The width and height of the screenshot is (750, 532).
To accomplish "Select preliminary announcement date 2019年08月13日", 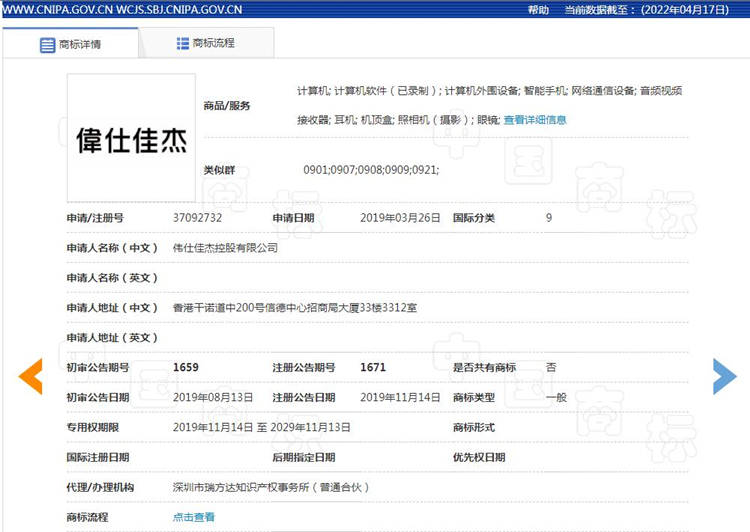I will tap(213, 398).
